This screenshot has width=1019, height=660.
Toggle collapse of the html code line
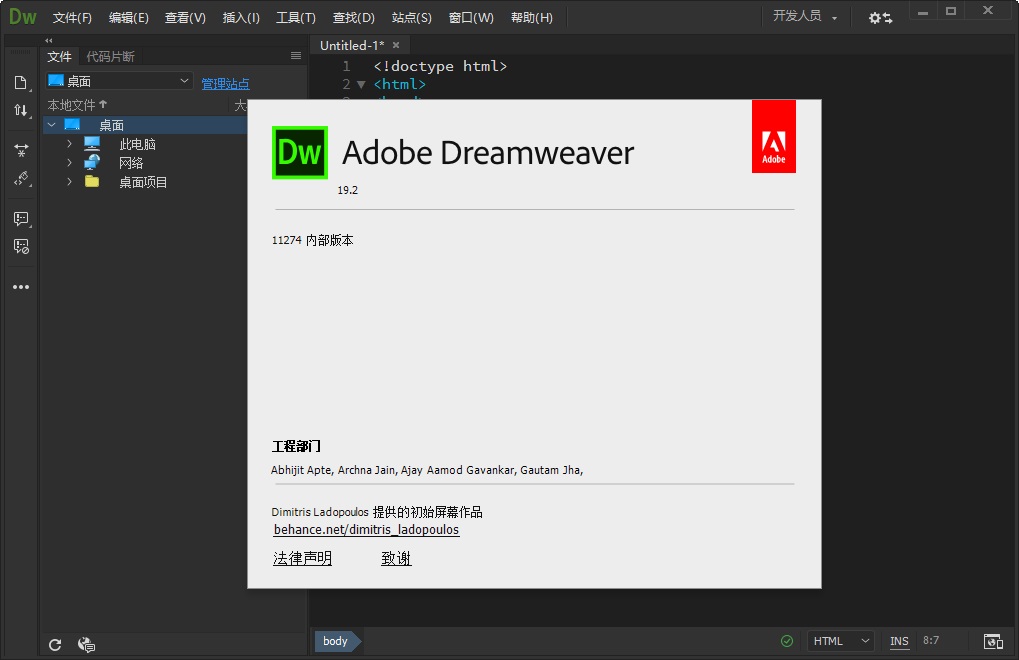(x=360, y=84)
